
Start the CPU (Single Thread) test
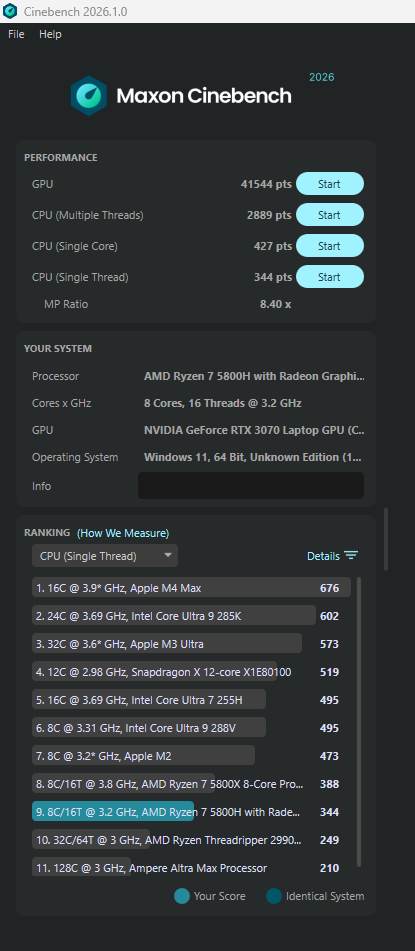coord(329,277)
